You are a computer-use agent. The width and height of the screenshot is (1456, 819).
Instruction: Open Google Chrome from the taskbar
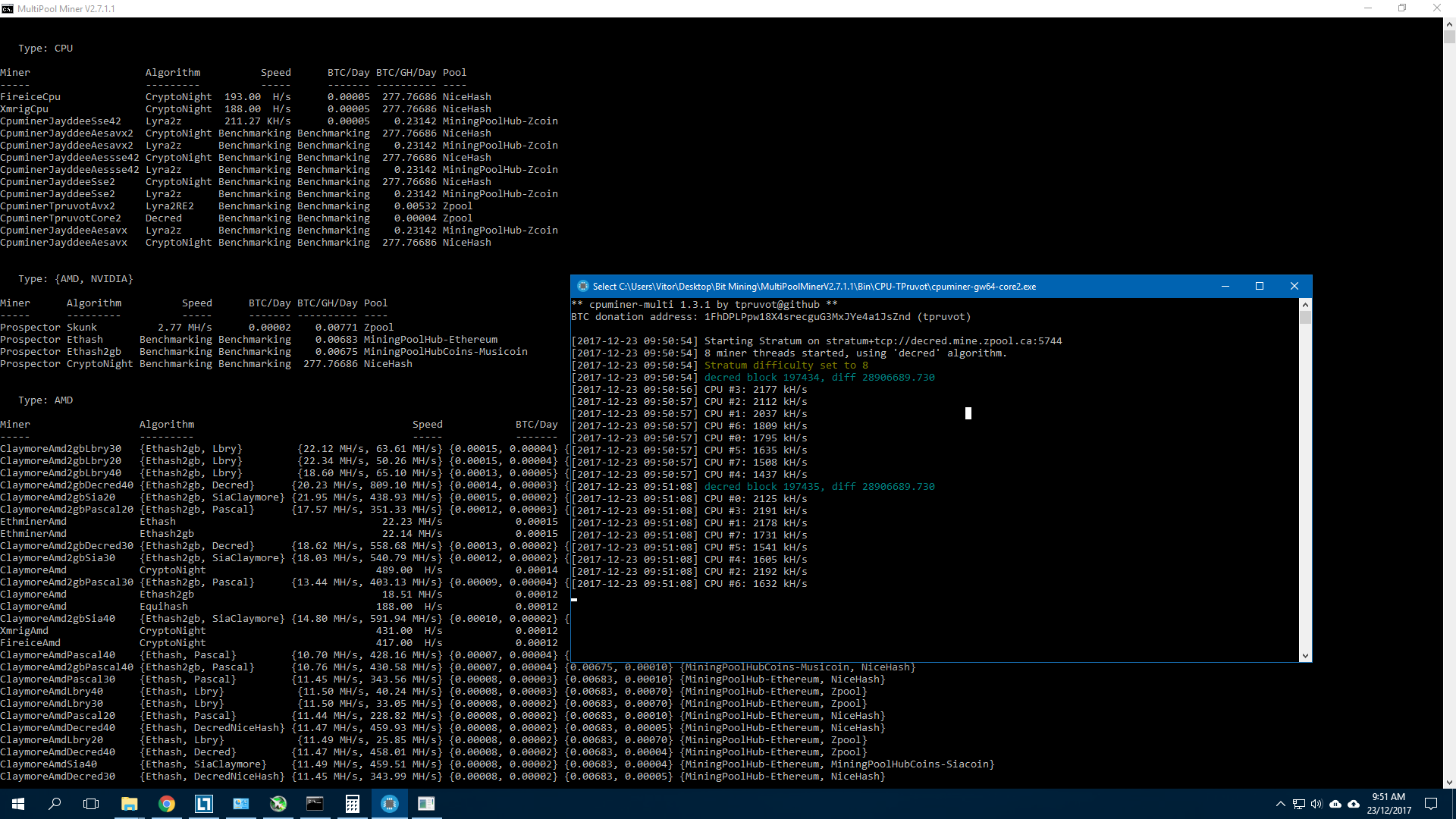tap(166, 803)
